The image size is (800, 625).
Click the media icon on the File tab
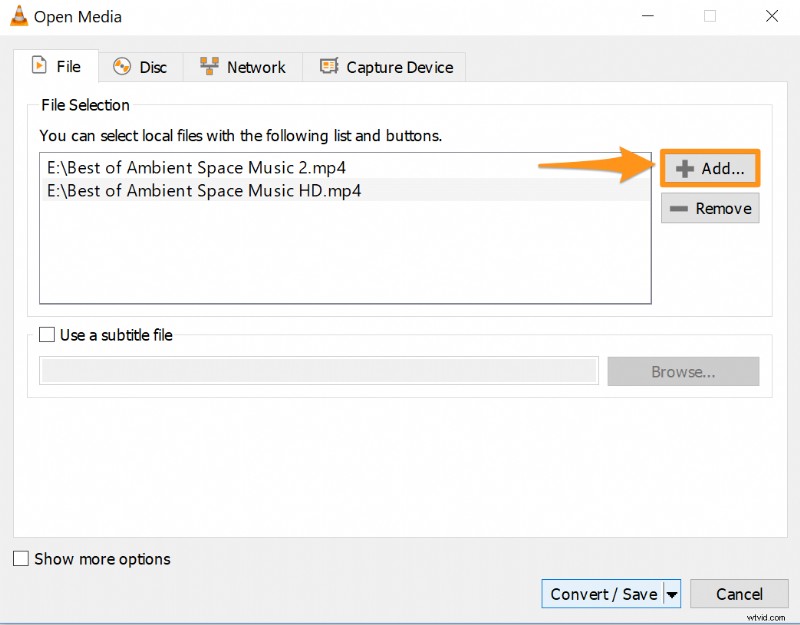click(37, 66)
